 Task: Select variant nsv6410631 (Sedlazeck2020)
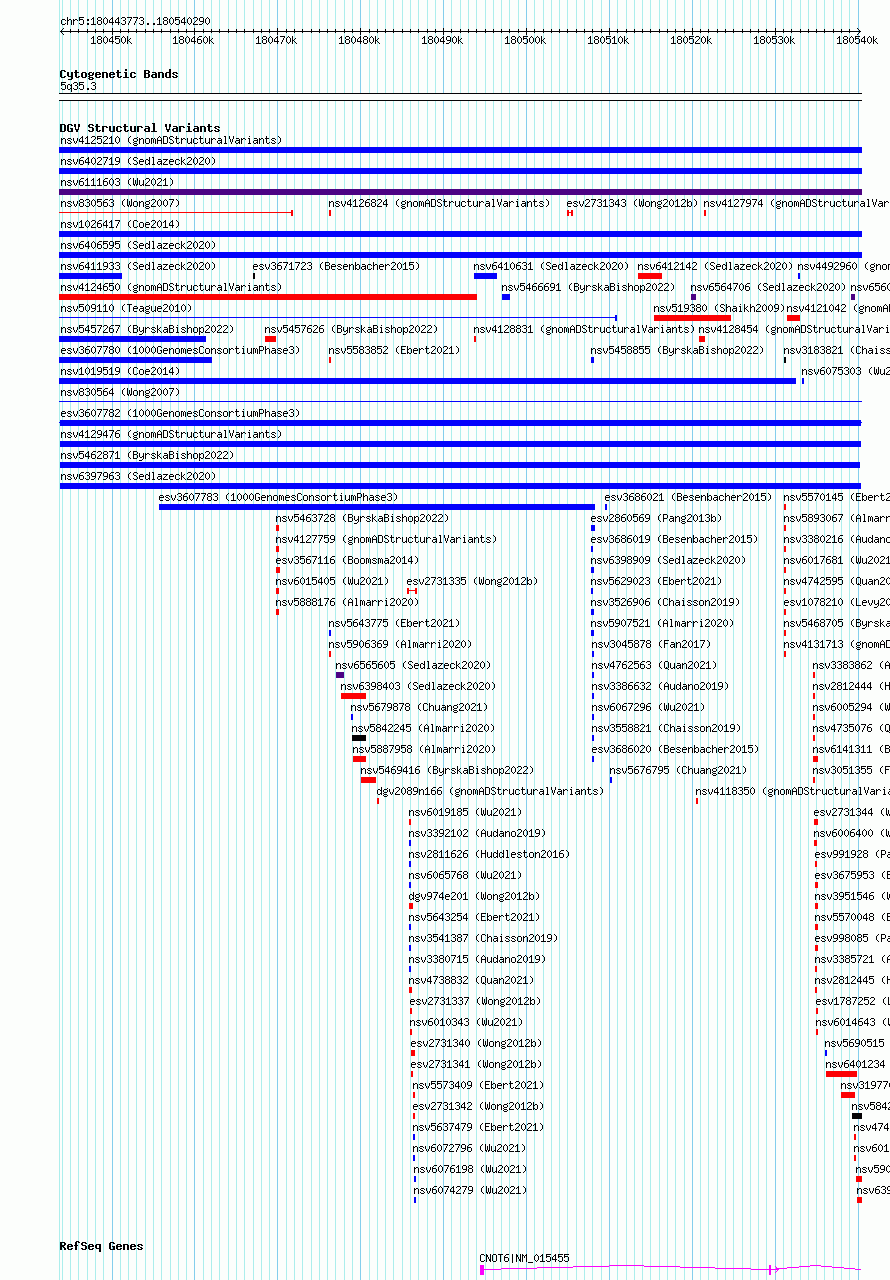[x=552, y=266]
